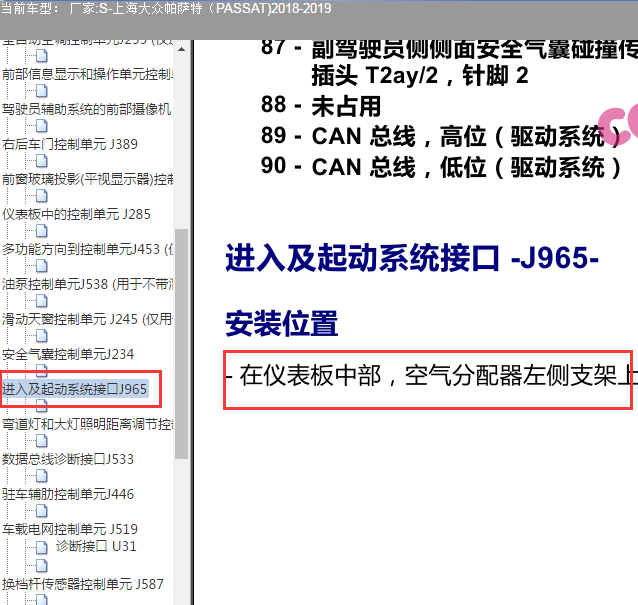
Task: Click the text 插头 T2ay/2，针脚 2
Action: [420, 76]
